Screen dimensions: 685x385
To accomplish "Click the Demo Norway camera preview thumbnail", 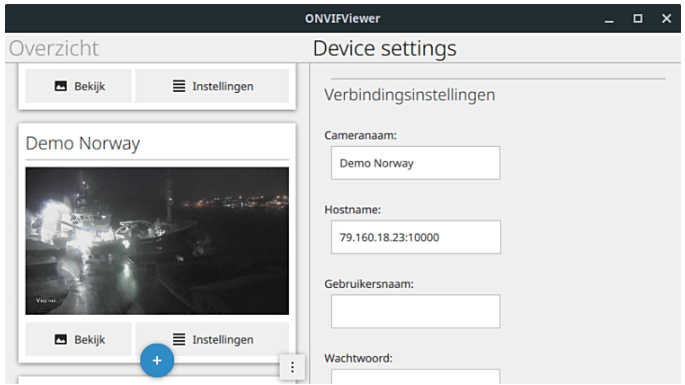I will [157, 241].
